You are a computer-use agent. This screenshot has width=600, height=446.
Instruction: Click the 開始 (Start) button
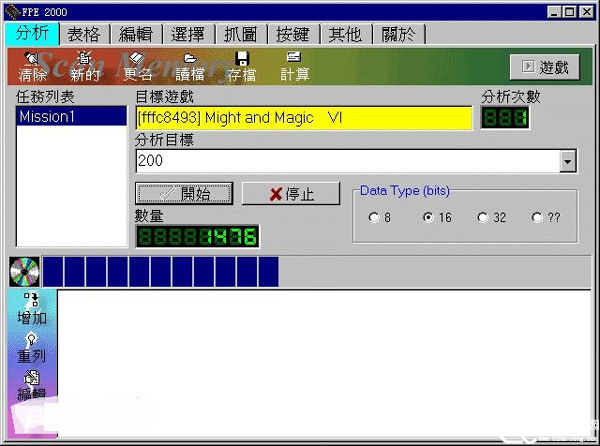184,194
